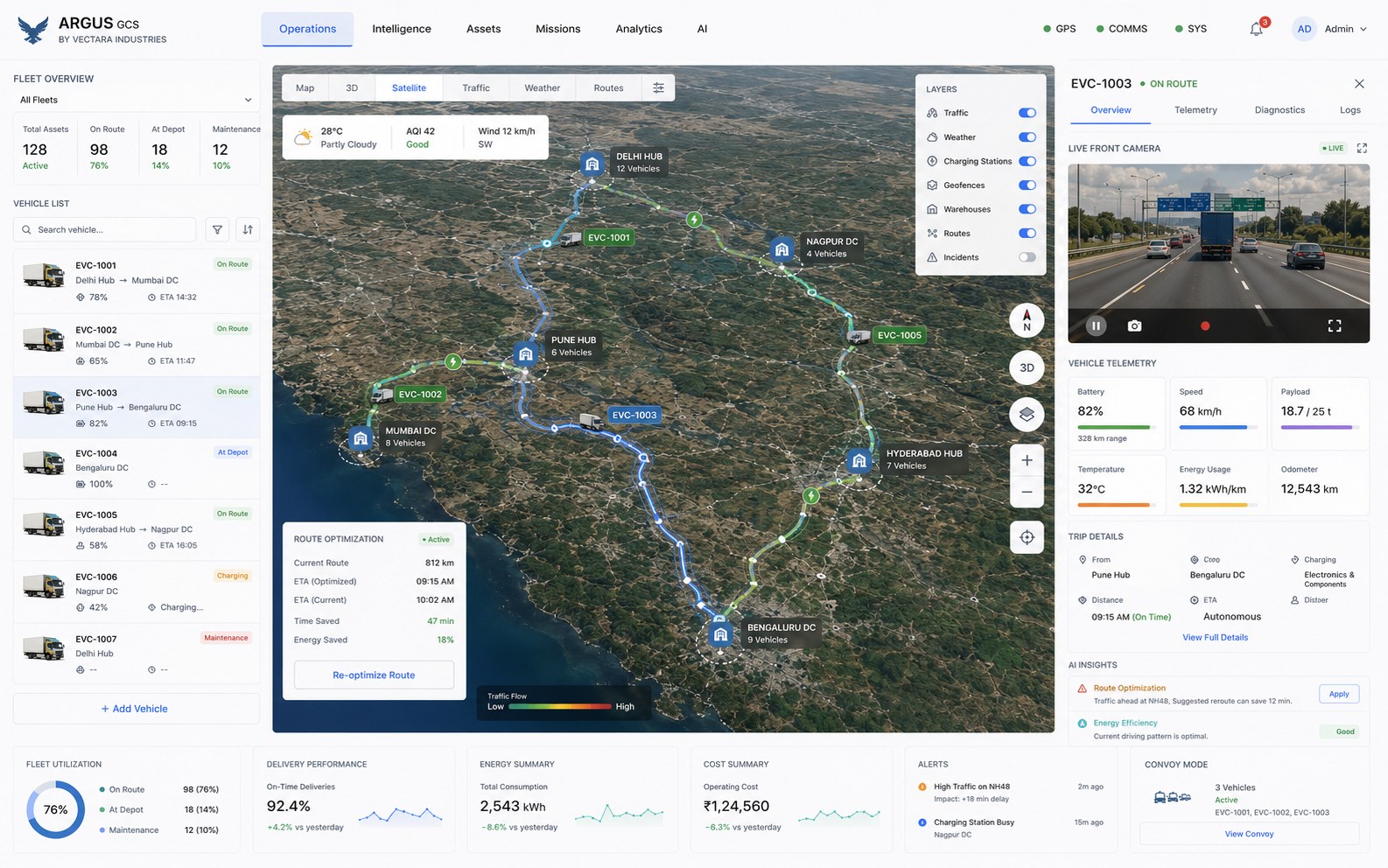Open the Assets menu
This screenshot has width=1388, height=868.
[x=483, y=29]
